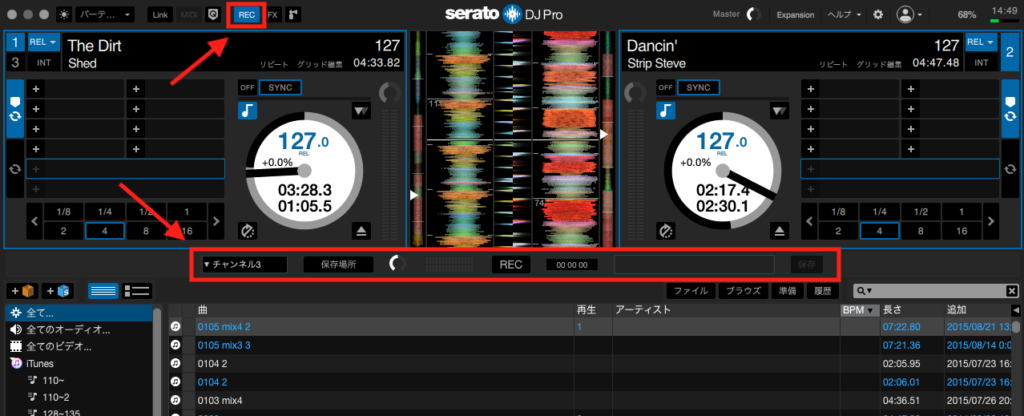Image resolution: width=1024 pixels, height=416 pixels.
Task: Open the sampler panel icon beside FX
Action: [293, 14]
